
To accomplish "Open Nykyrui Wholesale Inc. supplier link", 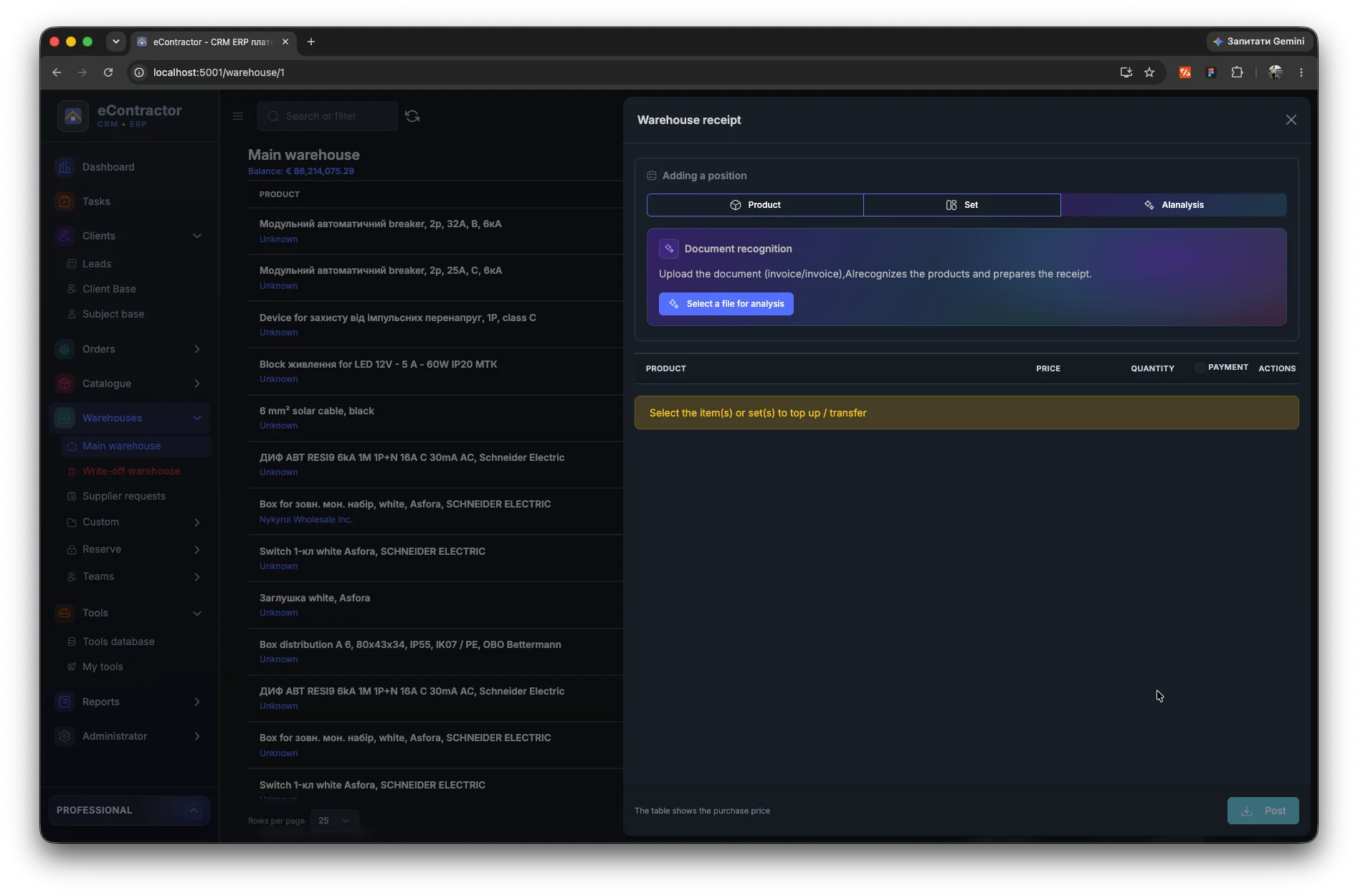I will (x=305, y=520).
